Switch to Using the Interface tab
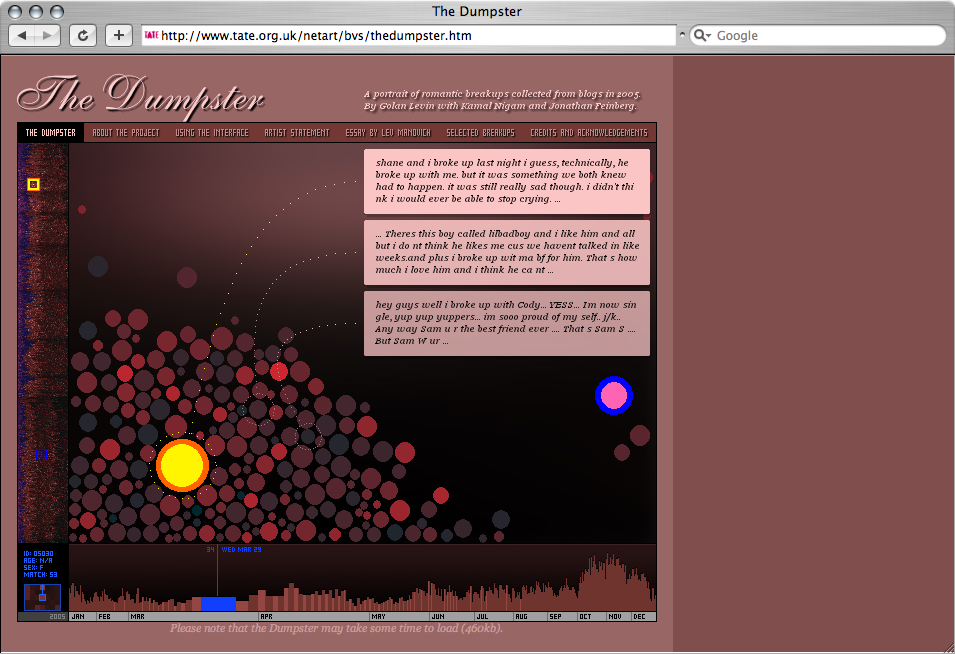Image resolution: width=955 pixels, height=654 pixels. tap(212, 133)
